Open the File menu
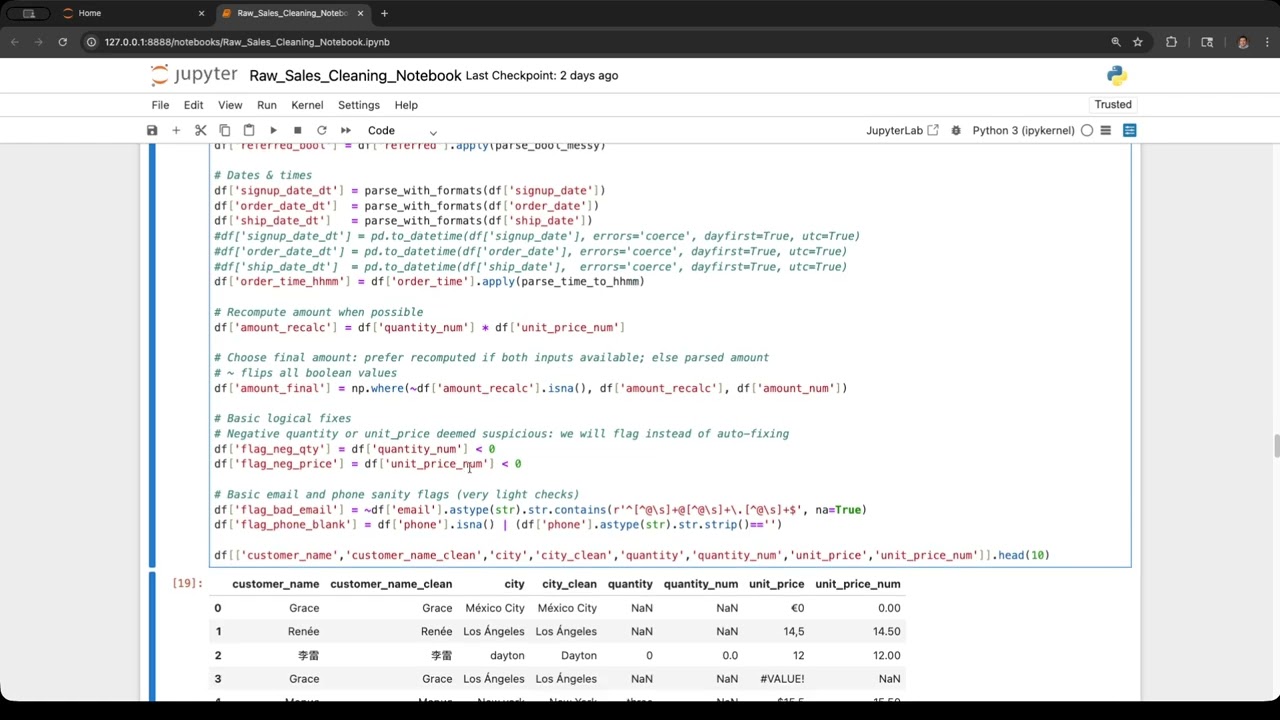 pos(160,105)
